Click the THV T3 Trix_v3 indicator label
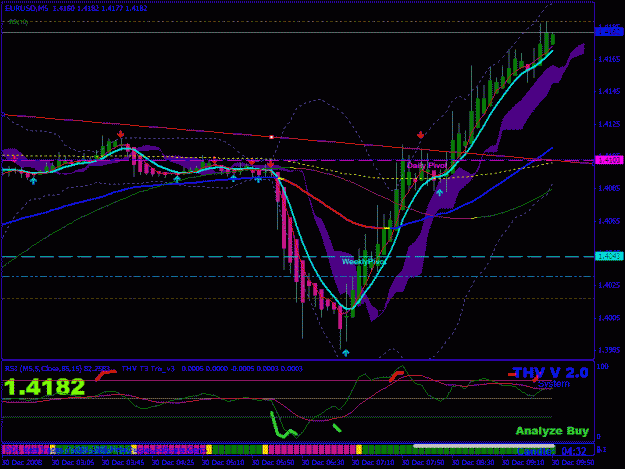 (x=148, y=369)
